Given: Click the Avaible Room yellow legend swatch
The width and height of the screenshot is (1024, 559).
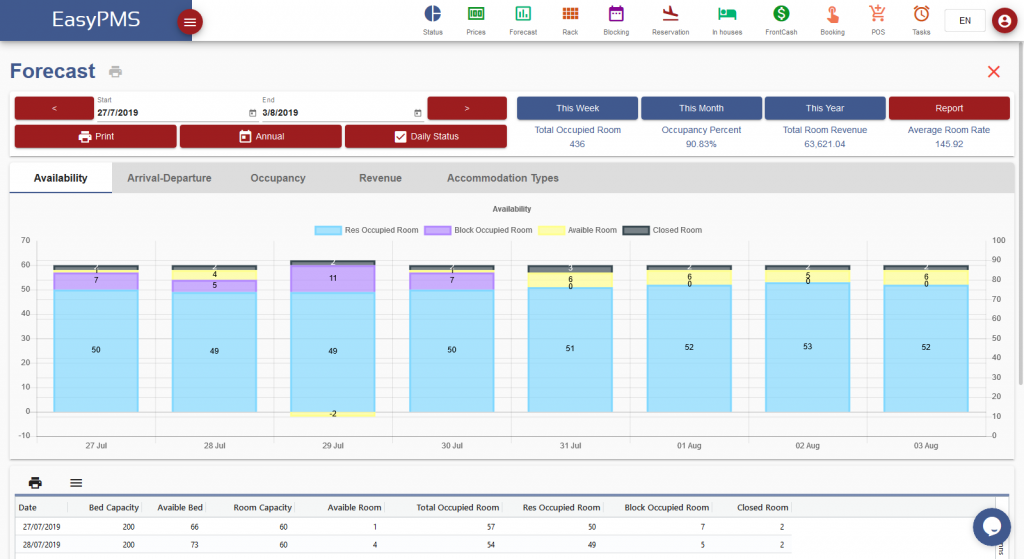Looking at the screenshot, I should tap(552, 230).
